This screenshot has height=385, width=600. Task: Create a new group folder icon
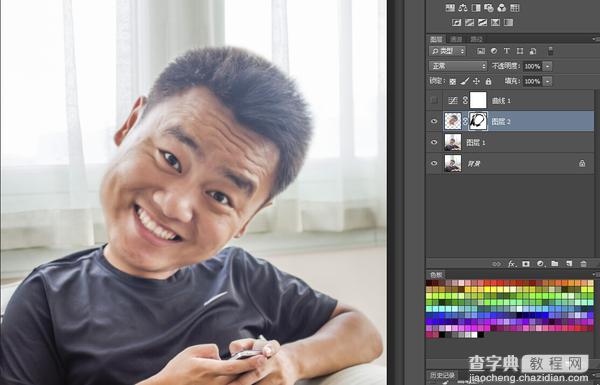(x=554, y=264)
